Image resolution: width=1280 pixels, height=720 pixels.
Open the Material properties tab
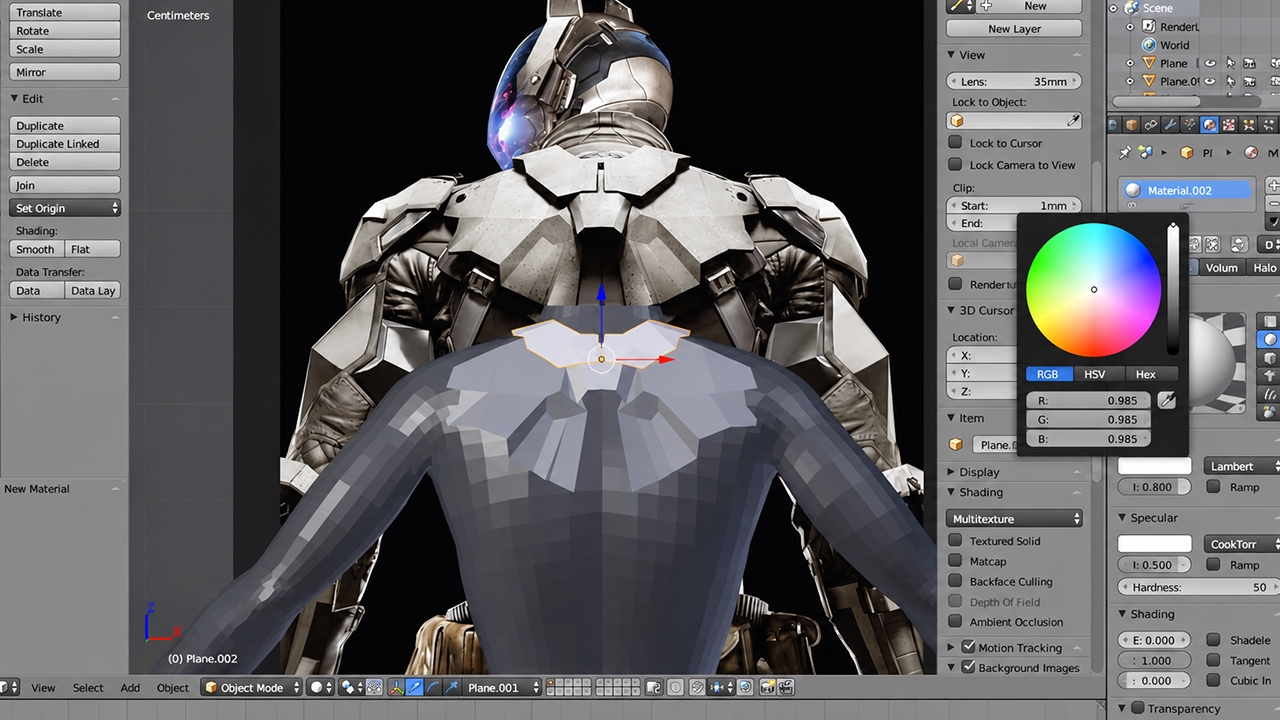click(1209, 125)
